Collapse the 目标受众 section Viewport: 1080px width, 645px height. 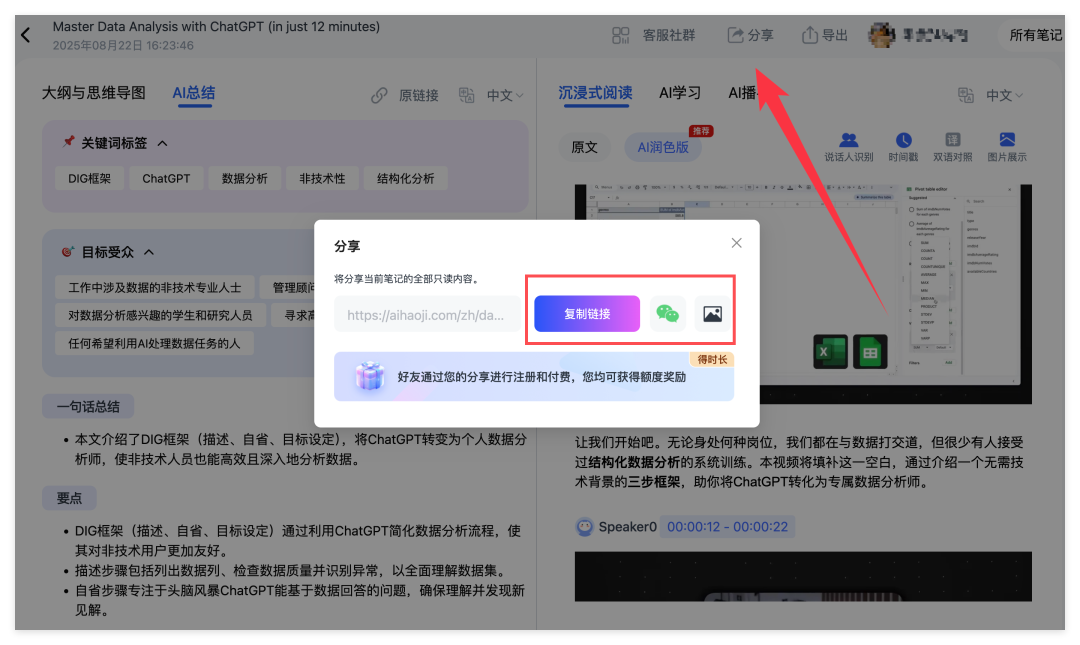149,252
